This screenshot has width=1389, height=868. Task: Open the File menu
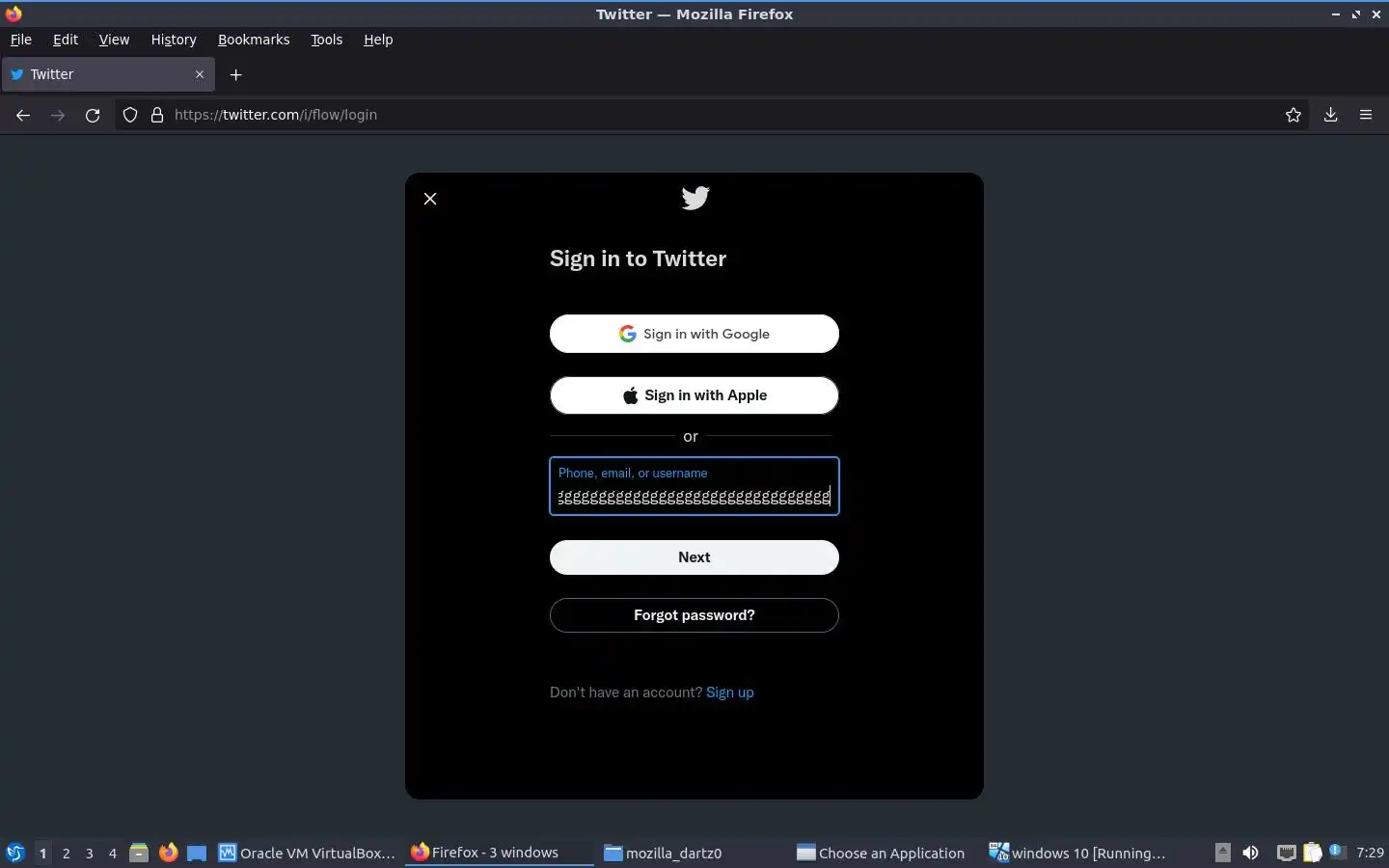[21, 40]
